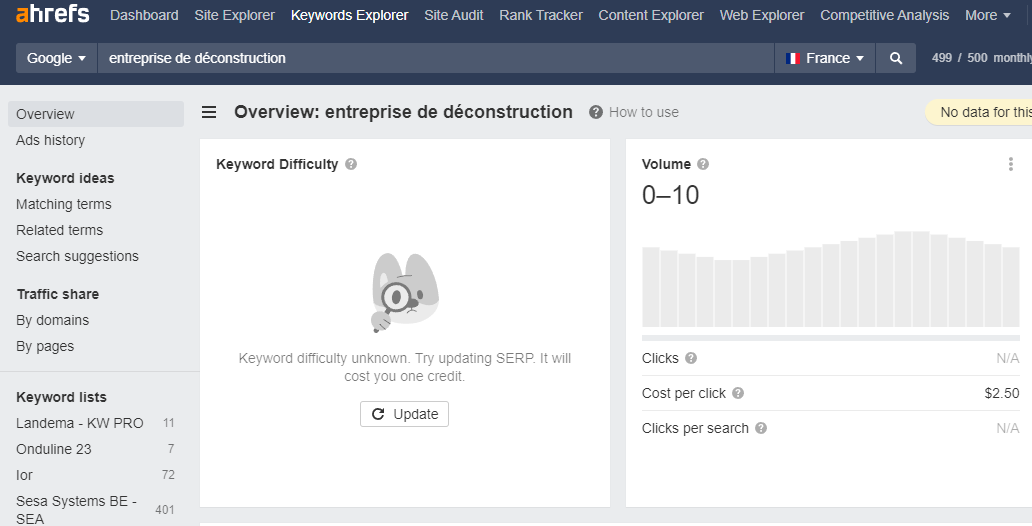The image size is (1032, 526).
Task: Open Ads history in sidebar
Action: click(x=51, y=140)
